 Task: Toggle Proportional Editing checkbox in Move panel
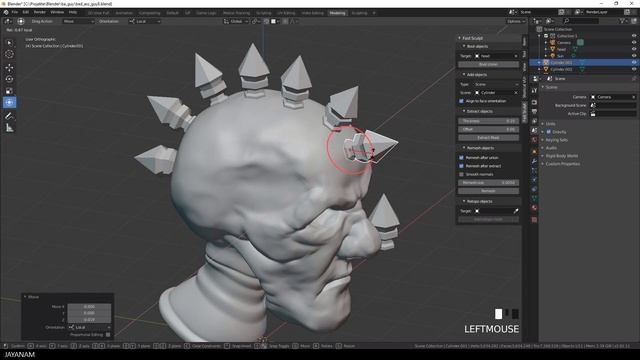(108, 335)
